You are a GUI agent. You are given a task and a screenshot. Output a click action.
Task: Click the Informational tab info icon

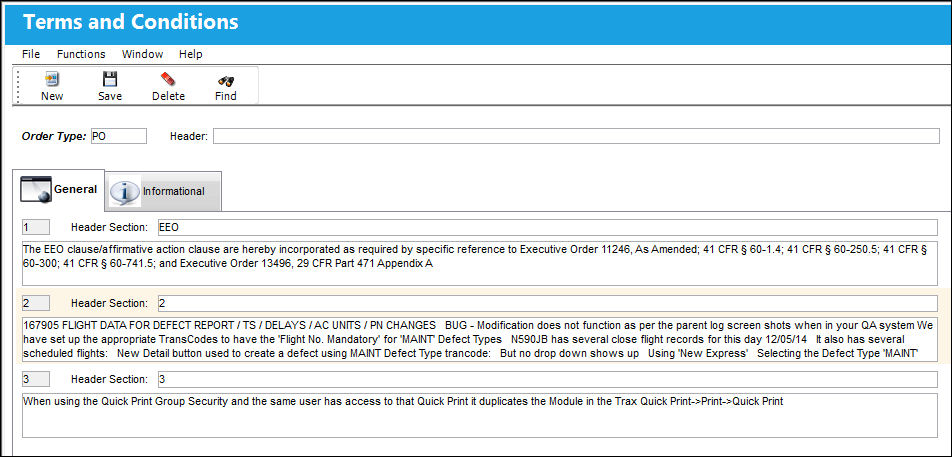tap(125, 191)
